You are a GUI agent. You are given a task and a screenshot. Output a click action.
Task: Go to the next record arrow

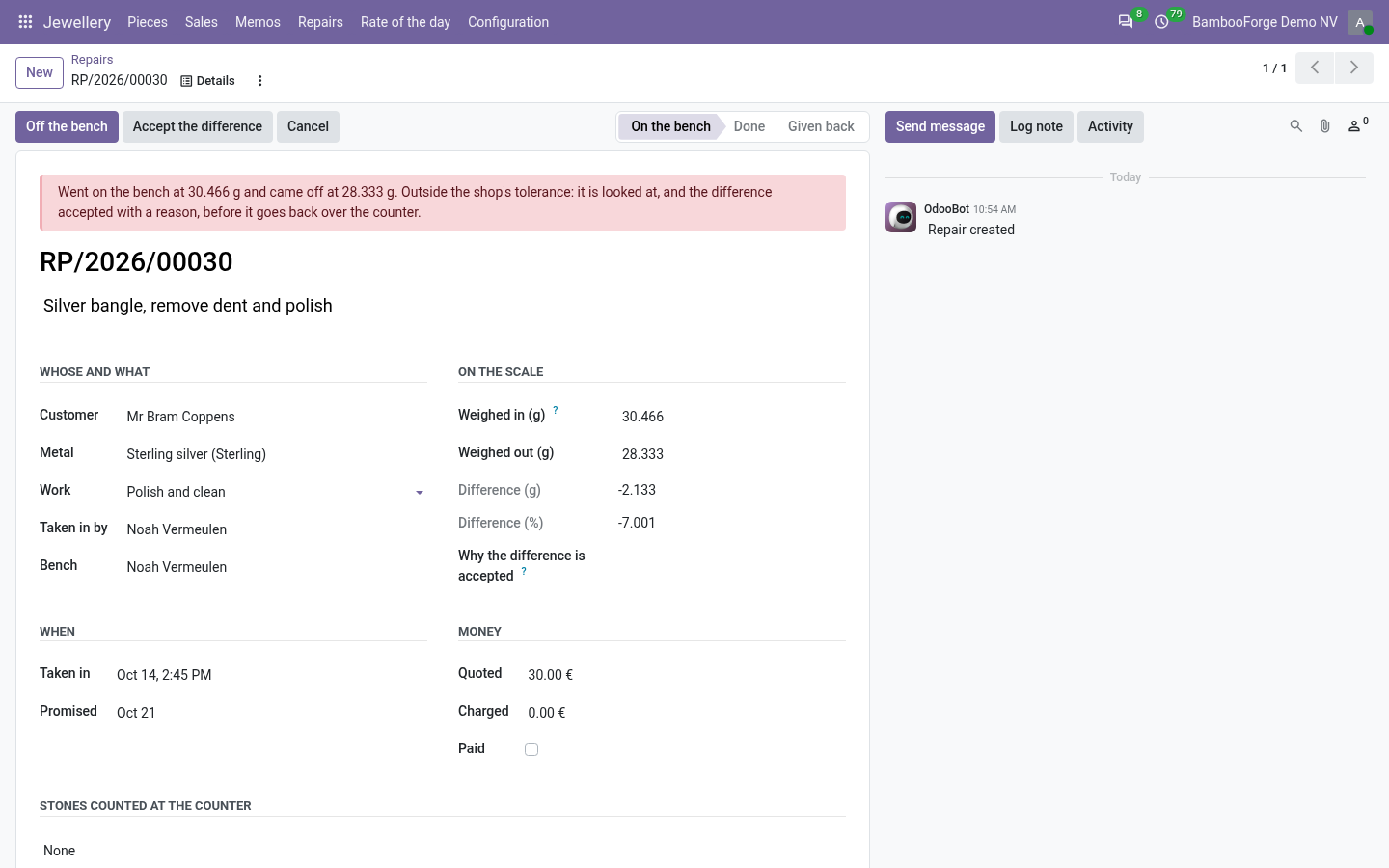pyautogui.click(x=1354, y=68)
